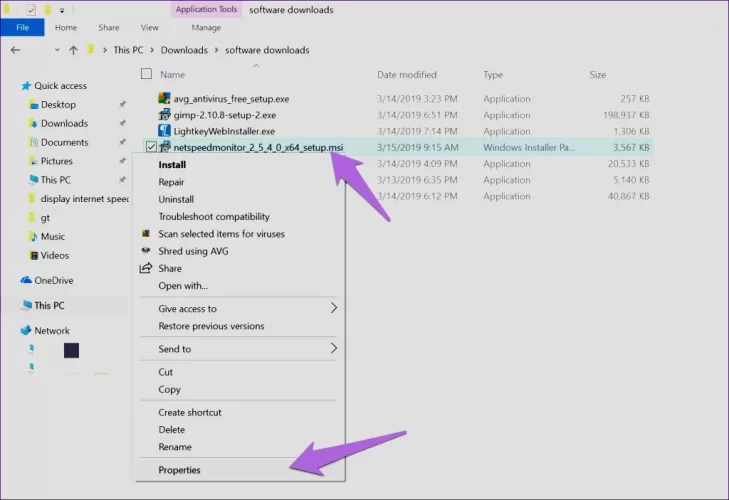Screen dimensions: 729x500
Task: Click the Back navigation arrow
Action: [15, 50]
